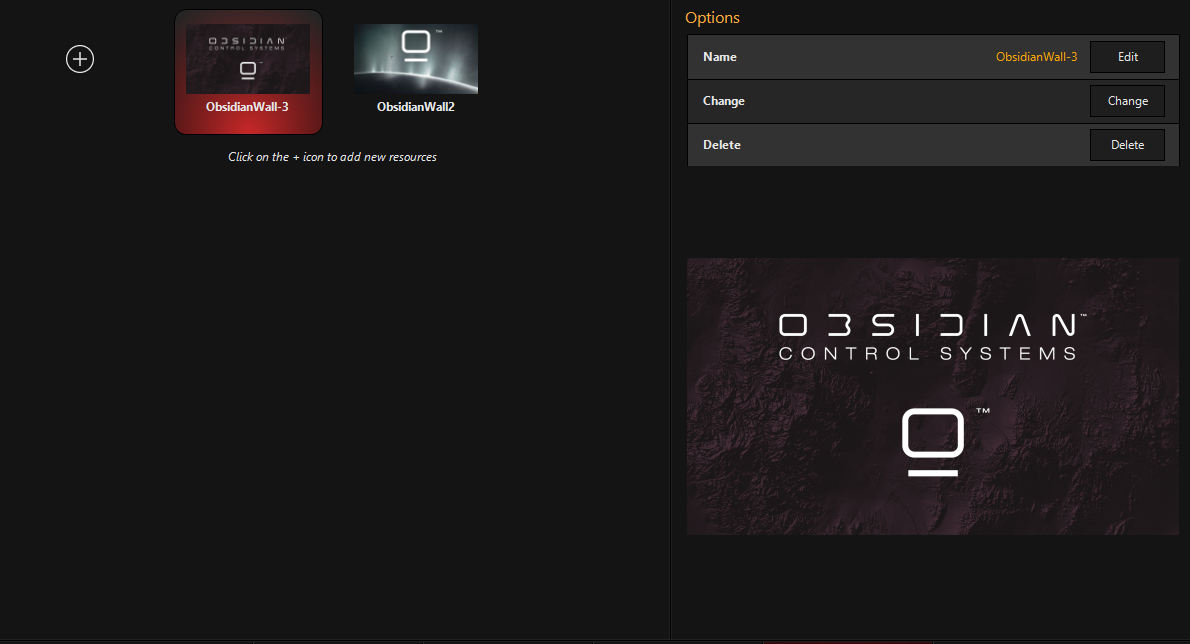
Task: Click the 'Change' row label
Action: point(723,101)
